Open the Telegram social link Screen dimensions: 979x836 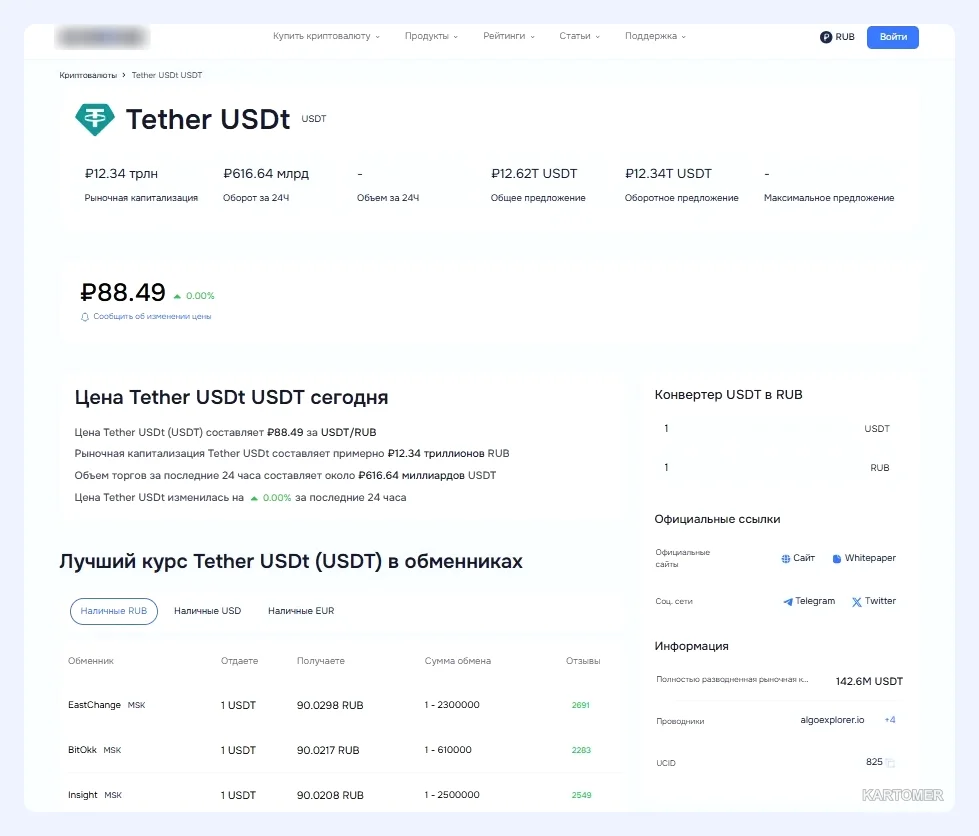pyautogui.click(x=809, y=601)
